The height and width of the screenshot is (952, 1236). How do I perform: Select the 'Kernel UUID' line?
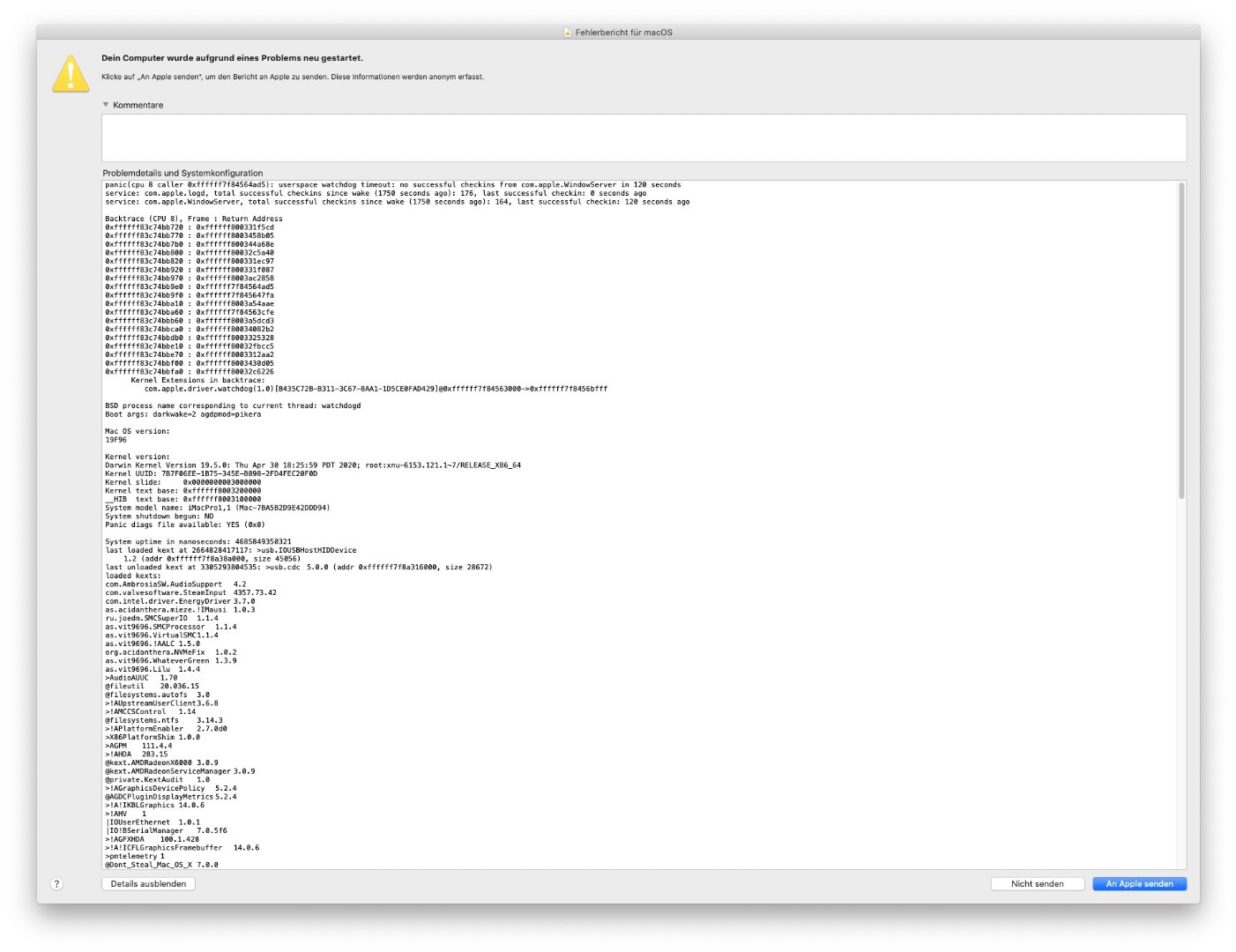tap(212, 473)
